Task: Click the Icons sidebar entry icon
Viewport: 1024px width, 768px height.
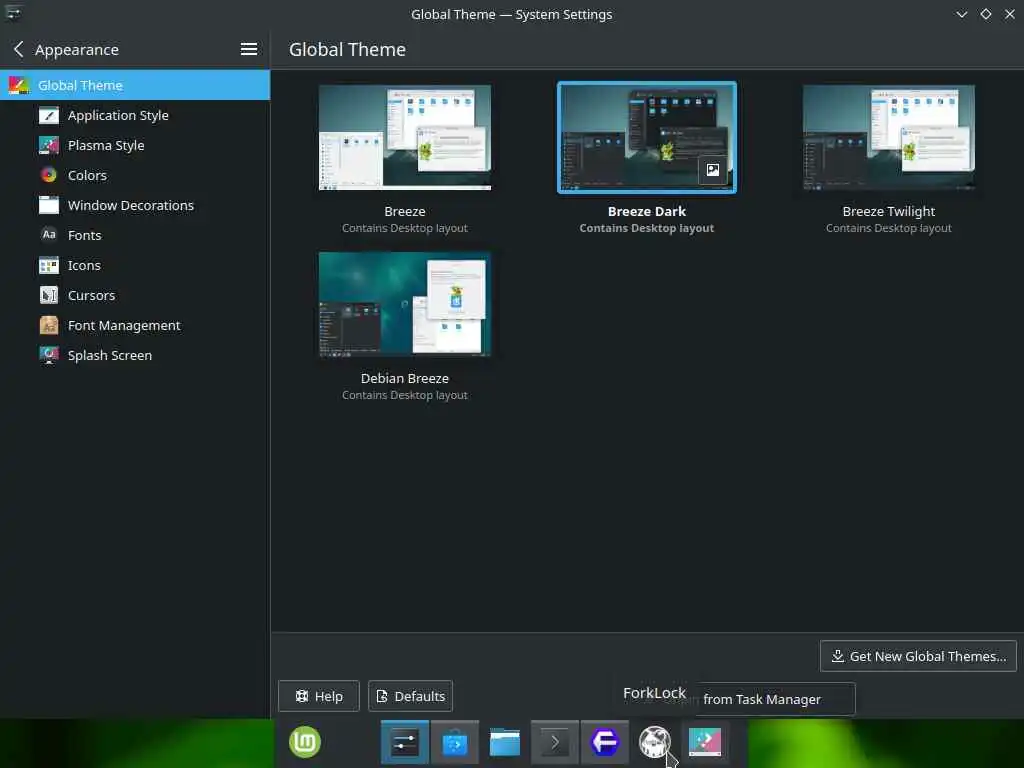Action: click(x=49, y=266)
